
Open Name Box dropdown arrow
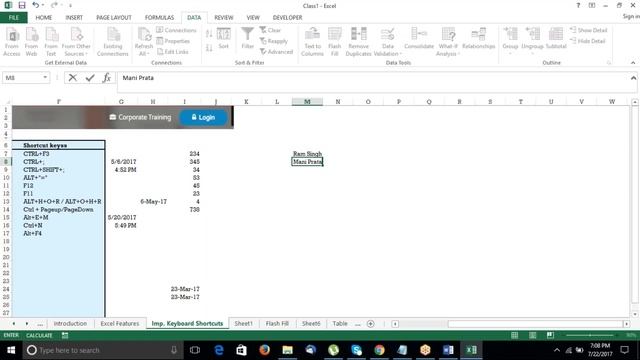[x=45, y=77]
